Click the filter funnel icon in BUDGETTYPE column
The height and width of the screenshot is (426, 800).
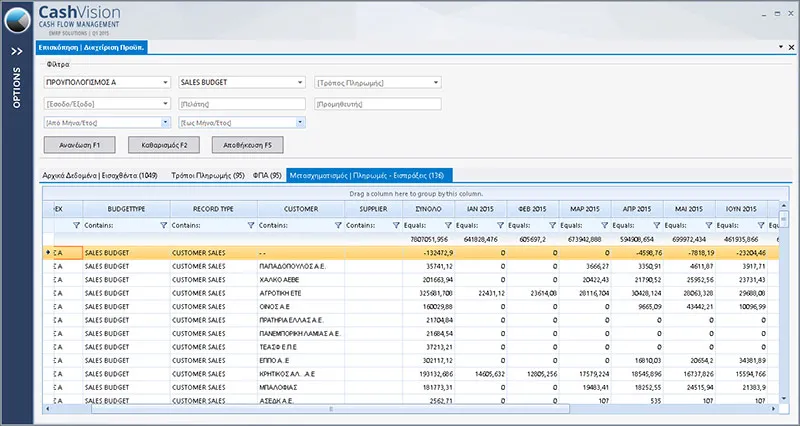(164, 225)
